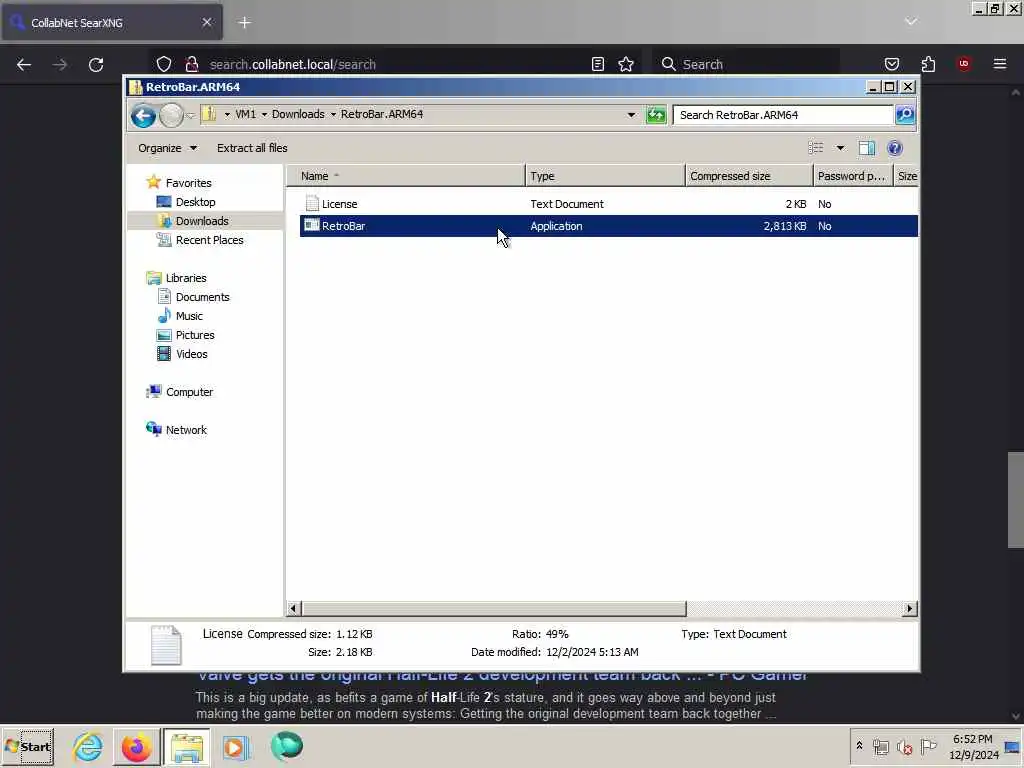Click the uBlock Origin extension icon

coord(963,64)
